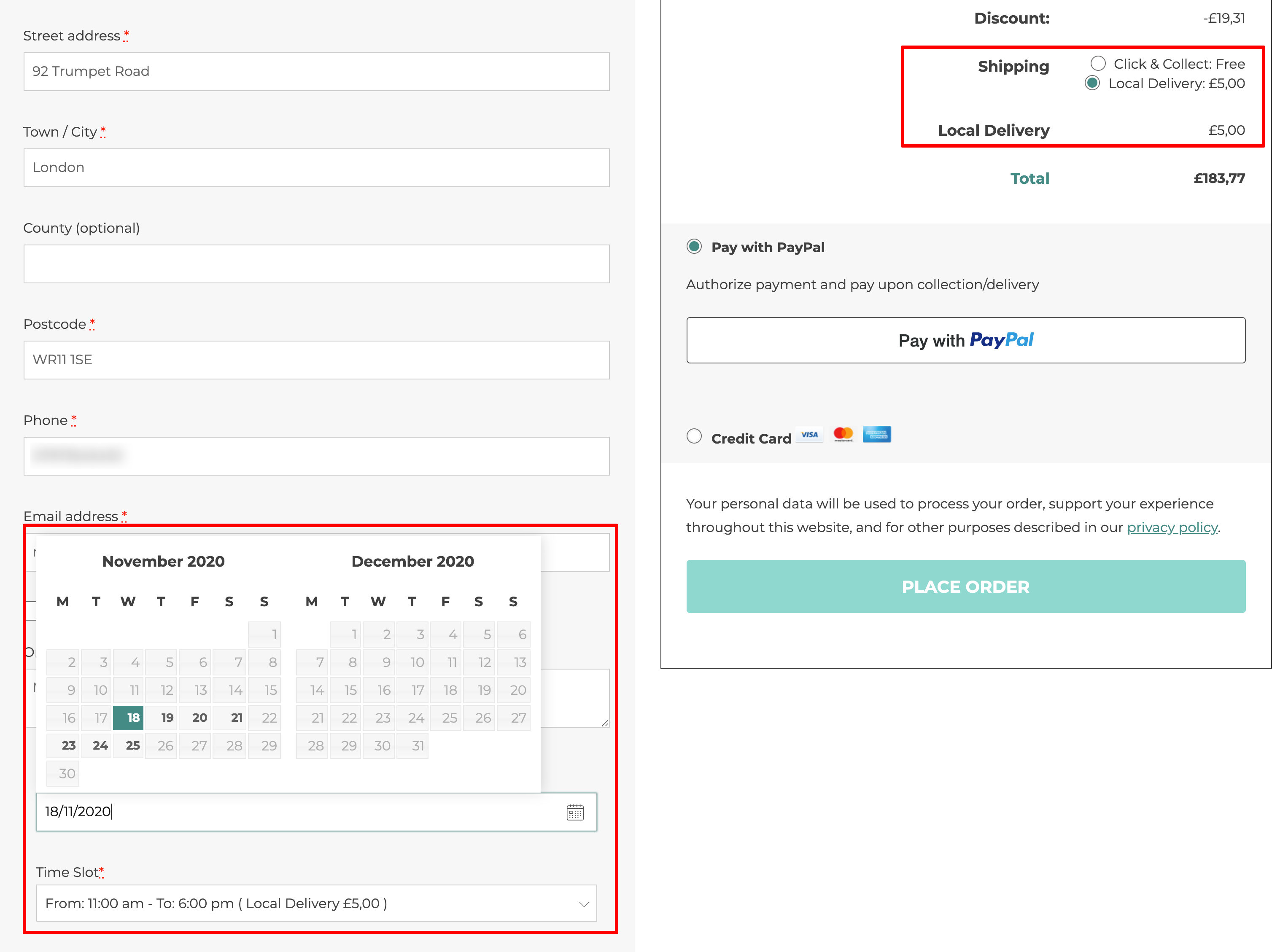Select Click & Collect free shipping
Image resolution: width=1272 pixels, height=952 pixels.
tap(1098, 63)
